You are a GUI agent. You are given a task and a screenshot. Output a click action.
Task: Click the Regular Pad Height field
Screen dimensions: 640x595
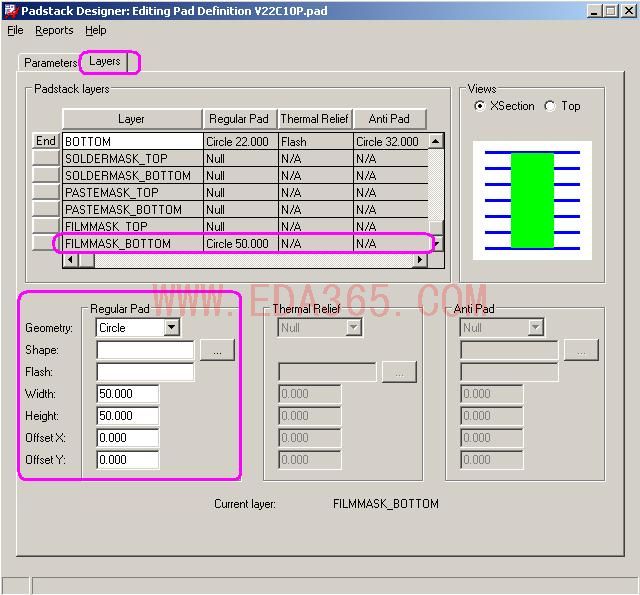tap(128, 416)
